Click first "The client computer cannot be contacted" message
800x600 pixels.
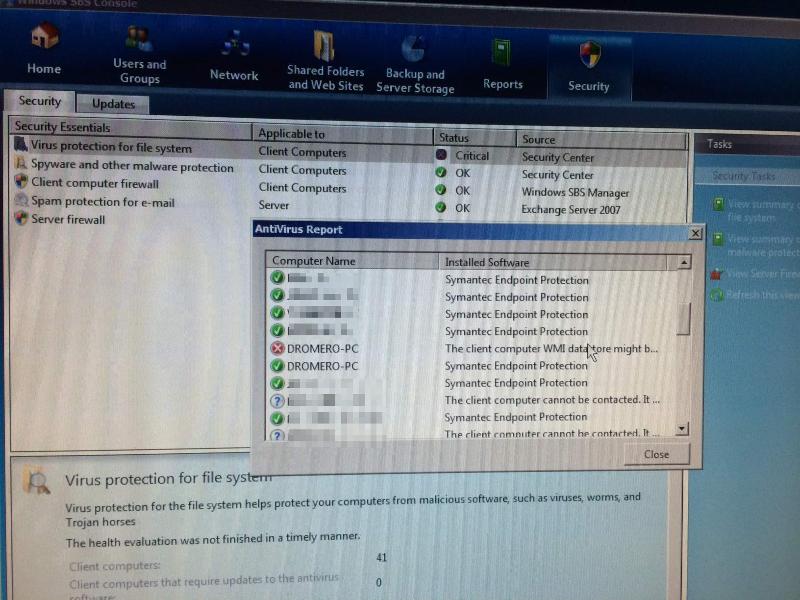pos(552,399)
